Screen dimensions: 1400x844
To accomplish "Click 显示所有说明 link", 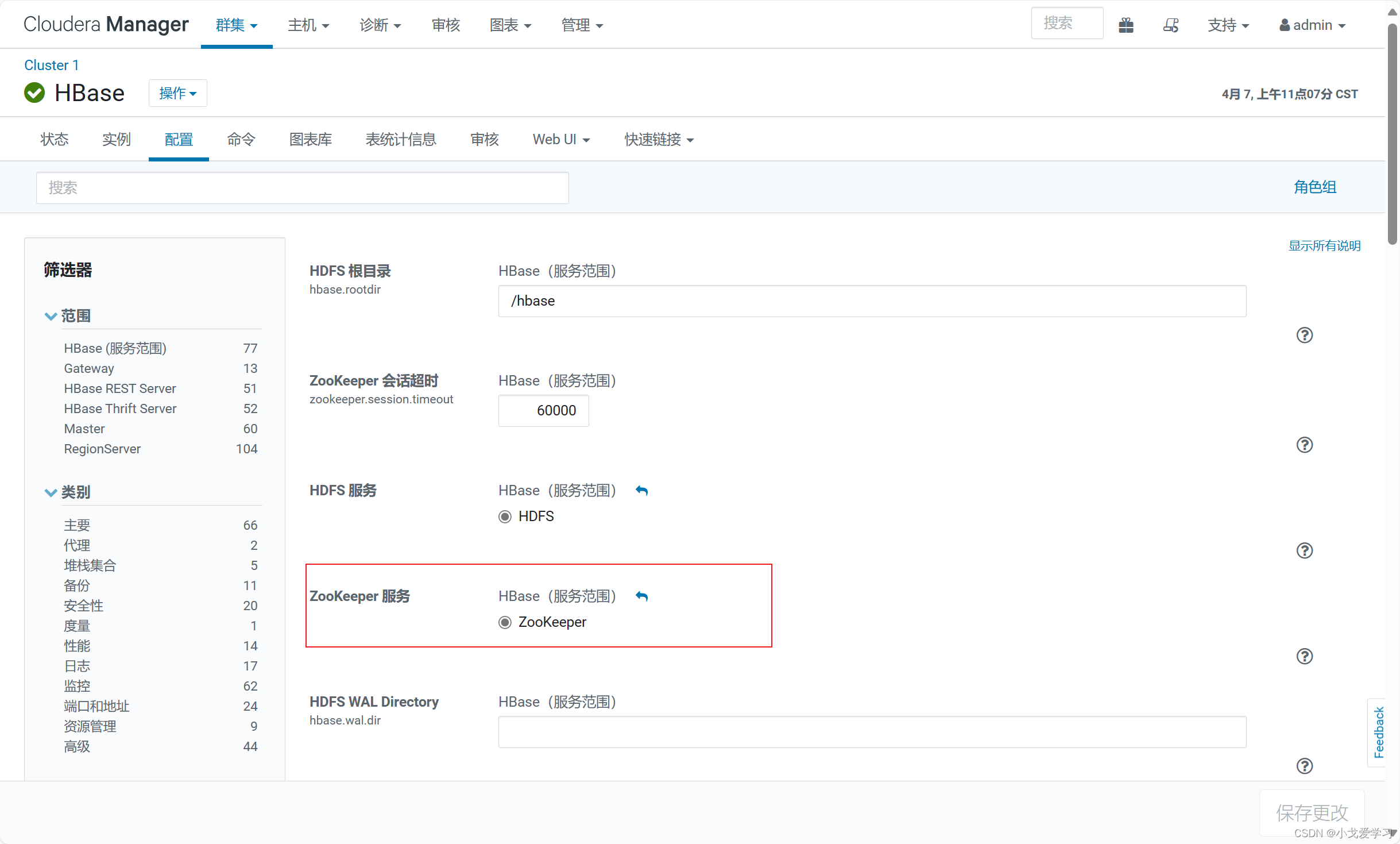I will pyautogui.click(x=1325, y=246).
